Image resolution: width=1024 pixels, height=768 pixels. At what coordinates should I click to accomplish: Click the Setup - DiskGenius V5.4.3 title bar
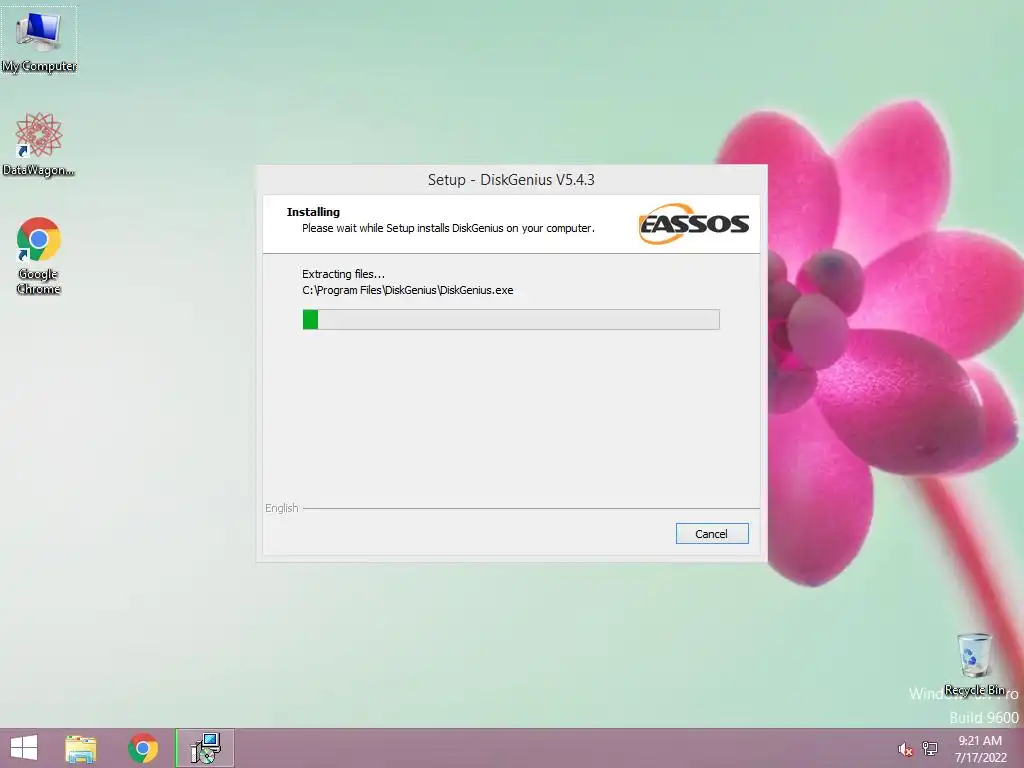click(x=511, y=180)
